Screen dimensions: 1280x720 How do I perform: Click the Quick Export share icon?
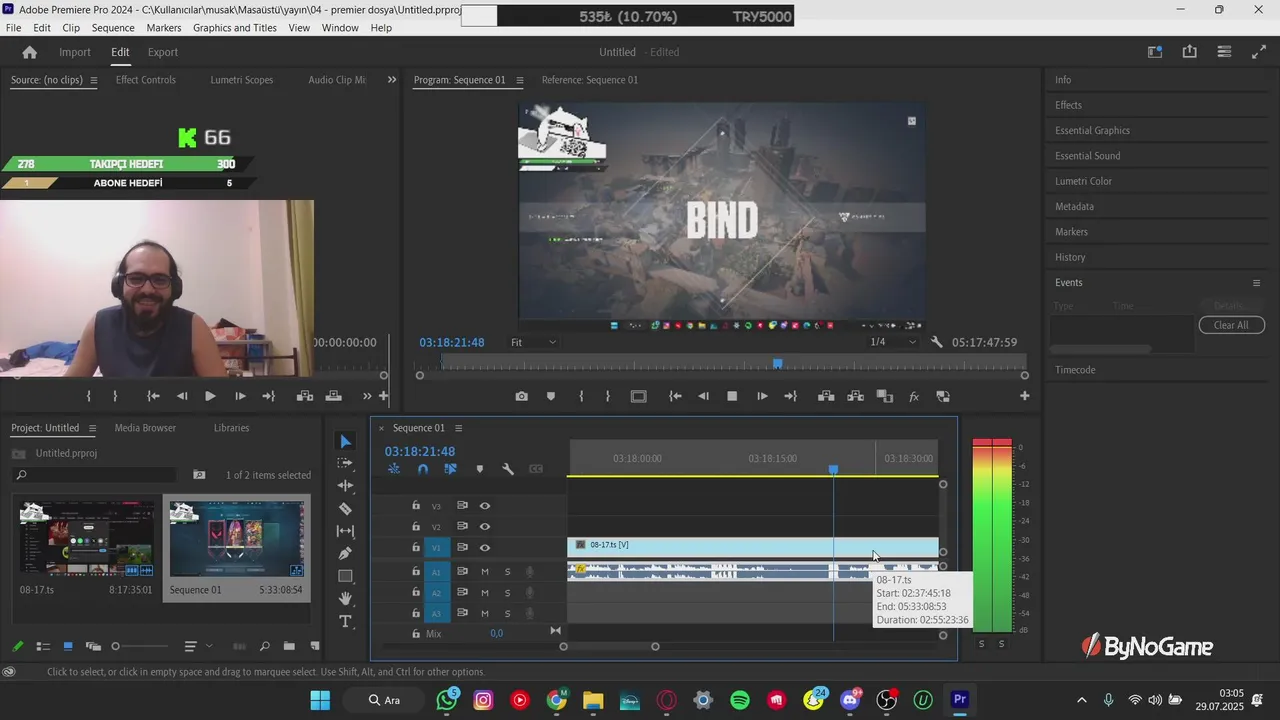click(1189, 52)
